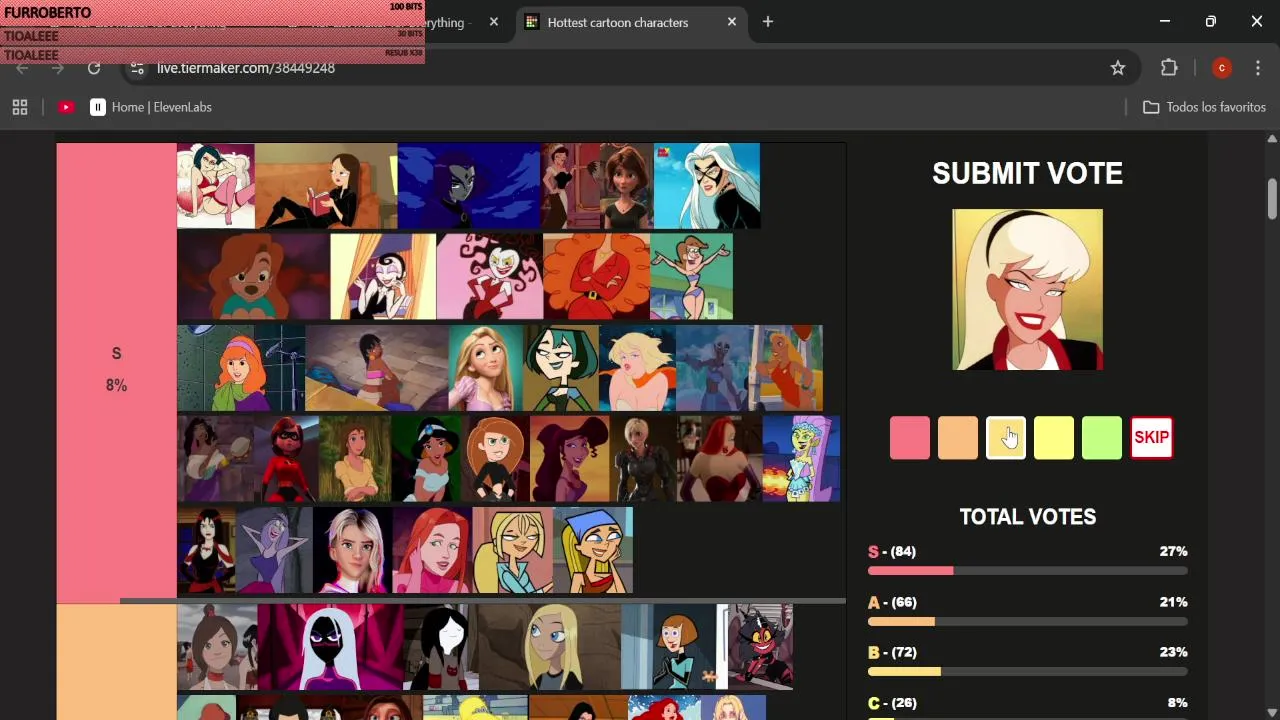Open a new browser tab
The image size is (1280, 720).
(x=768, y=22)
